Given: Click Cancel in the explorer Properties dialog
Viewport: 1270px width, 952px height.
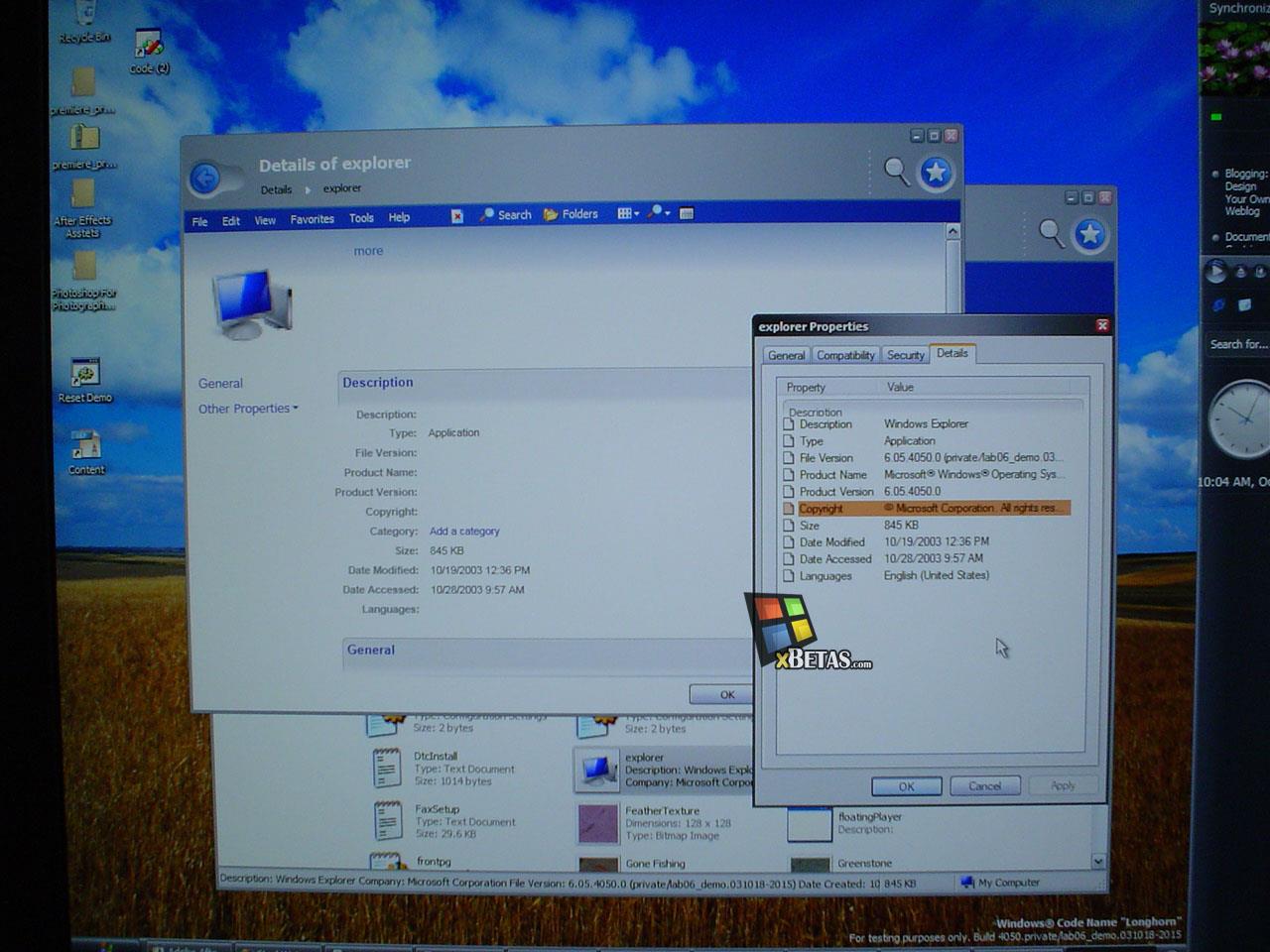Looking at the screenshot, I should tap(984, 786).
